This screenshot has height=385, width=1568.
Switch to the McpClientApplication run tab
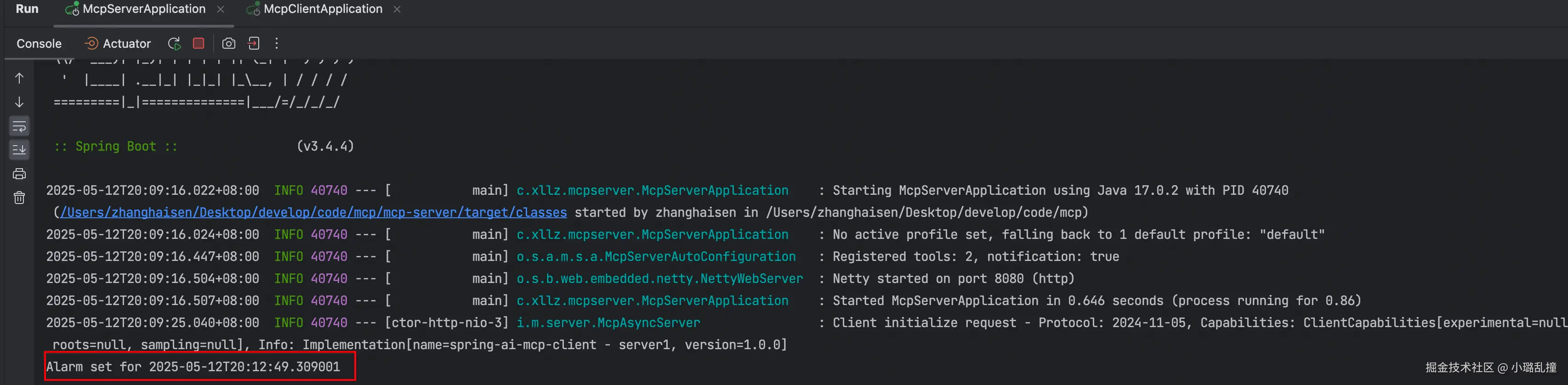coord(323,9)
